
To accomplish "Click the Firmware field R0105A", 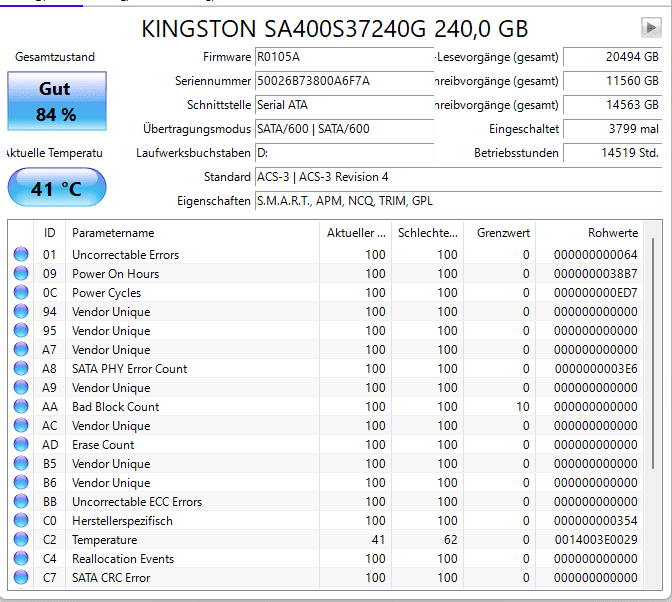I will click(345, 57).
